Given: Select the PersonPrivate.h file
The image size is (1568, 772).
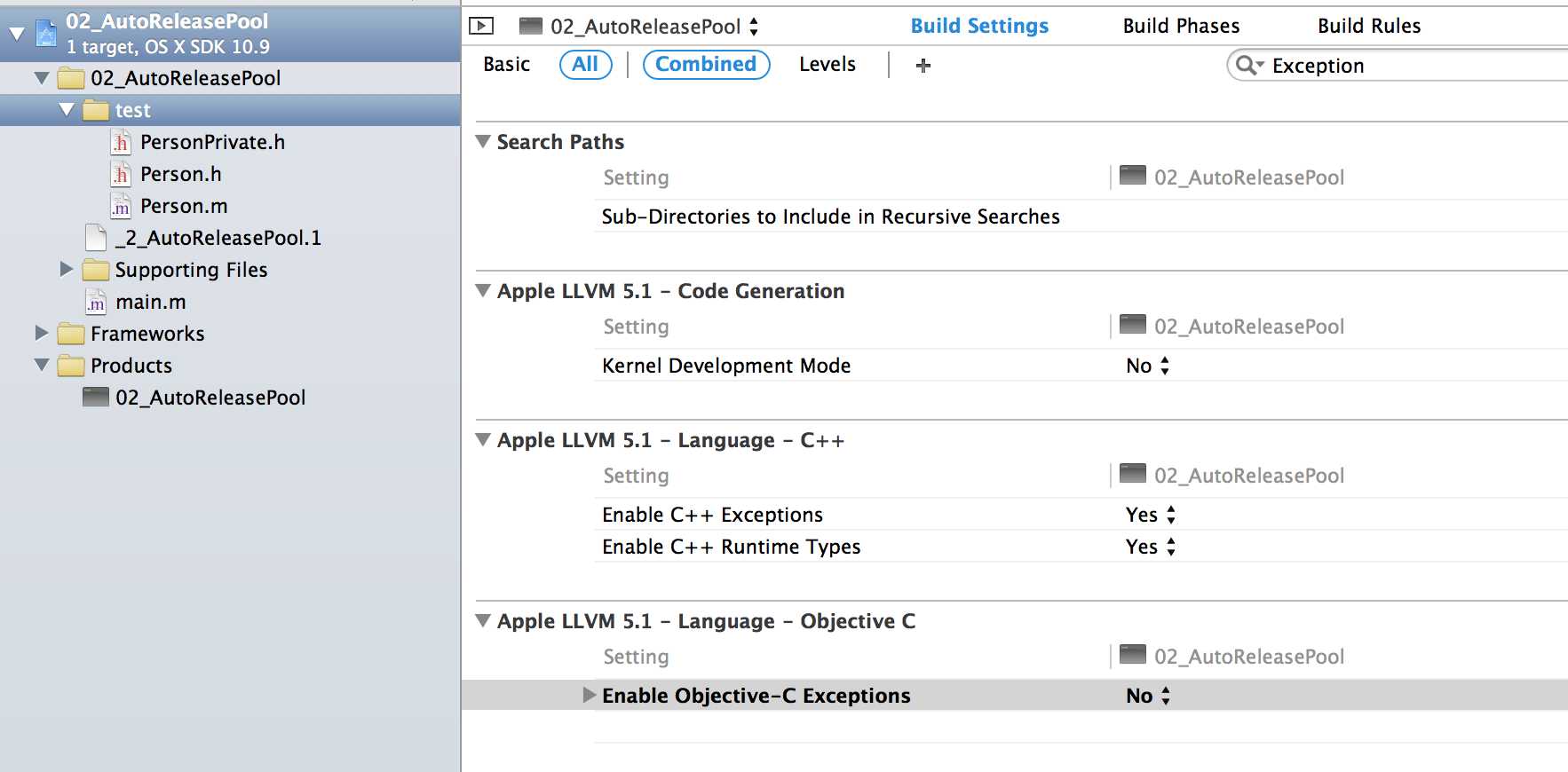Looking at the screenshot, I should pyautogui.click(x=212, y=142).
